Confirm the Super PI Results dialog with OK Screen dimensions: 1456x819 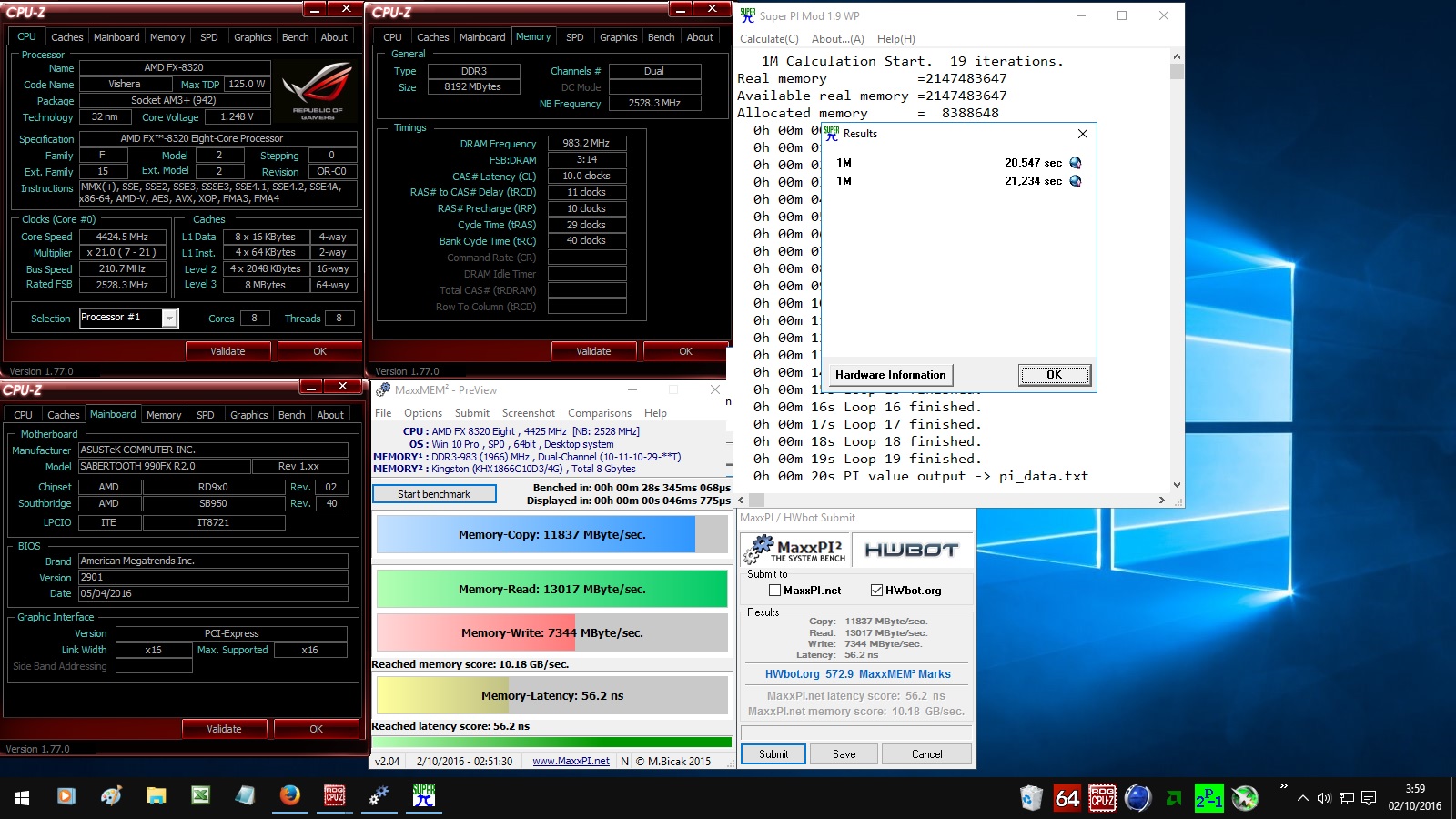(1054, 375)
